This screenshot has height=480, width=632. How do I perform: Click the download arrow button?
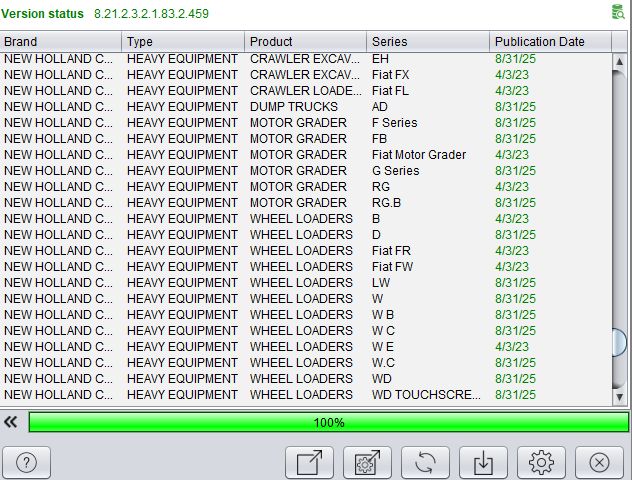click(483, 462)
